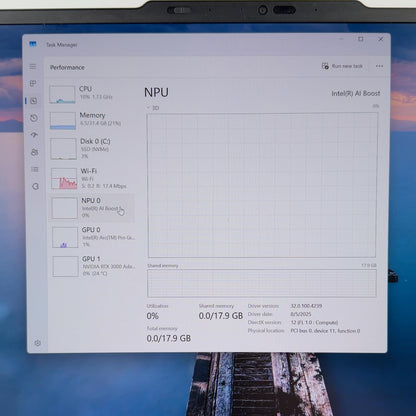Screen dimensions: 416x416
Task: Click the large NPU utilization graph
Action: [262, 185]
